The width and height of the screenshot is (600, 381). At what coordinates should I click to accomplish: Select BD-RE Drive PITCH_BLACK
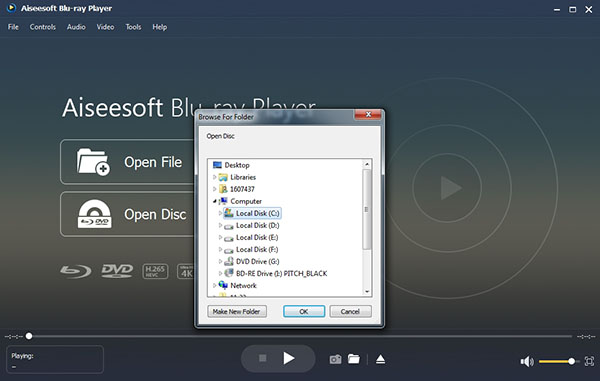tap(281, 274)
